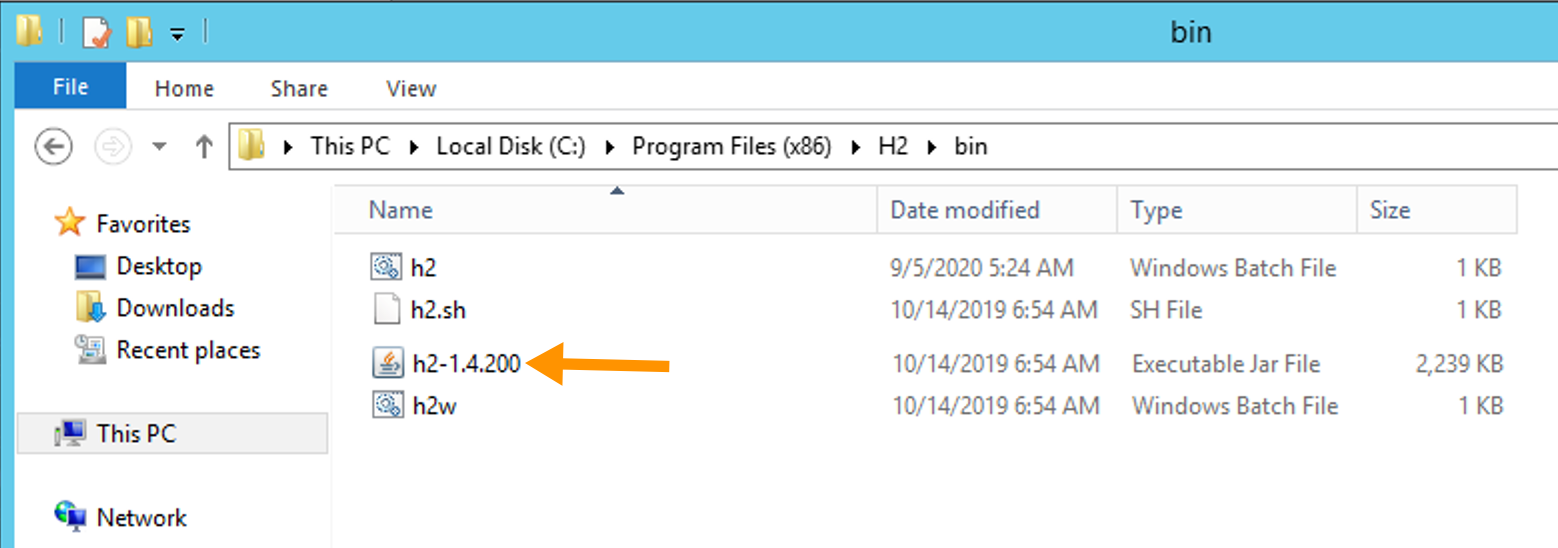
Task: Click the h2-1.4.200 jar file icon
Action: pyautogui.click(x=387, y=363)
